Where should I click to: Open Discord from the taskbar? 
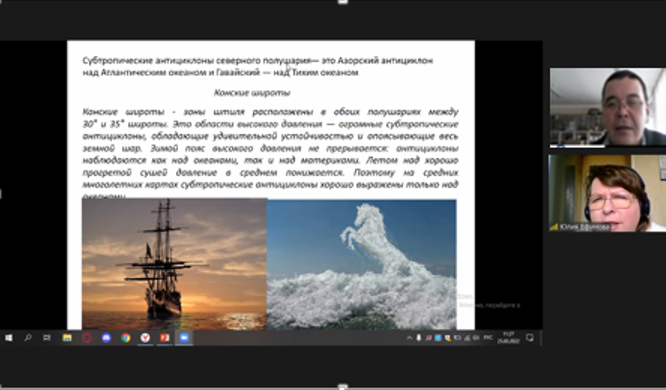(x=106, y=338)
